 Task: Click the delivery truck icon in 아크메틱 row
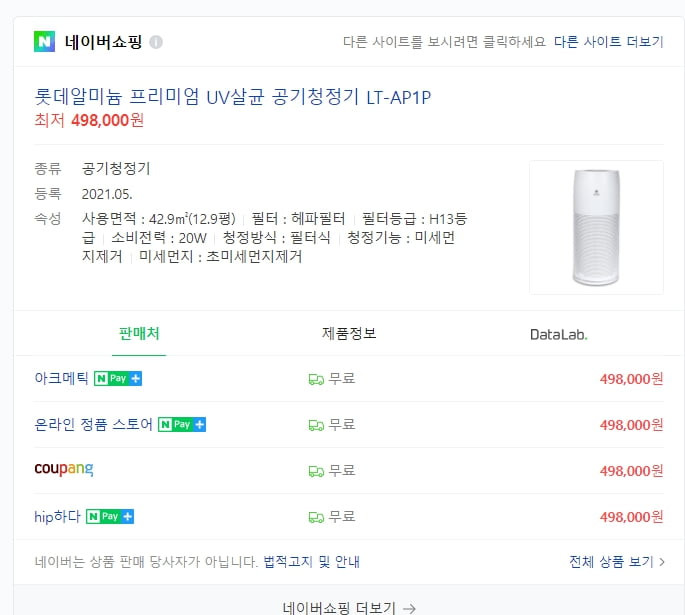tap(316, 380)
